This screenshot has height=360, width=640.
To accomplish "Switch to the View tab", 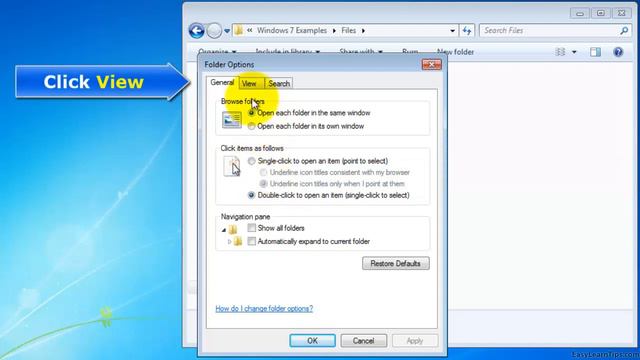I will coord(250,83).
